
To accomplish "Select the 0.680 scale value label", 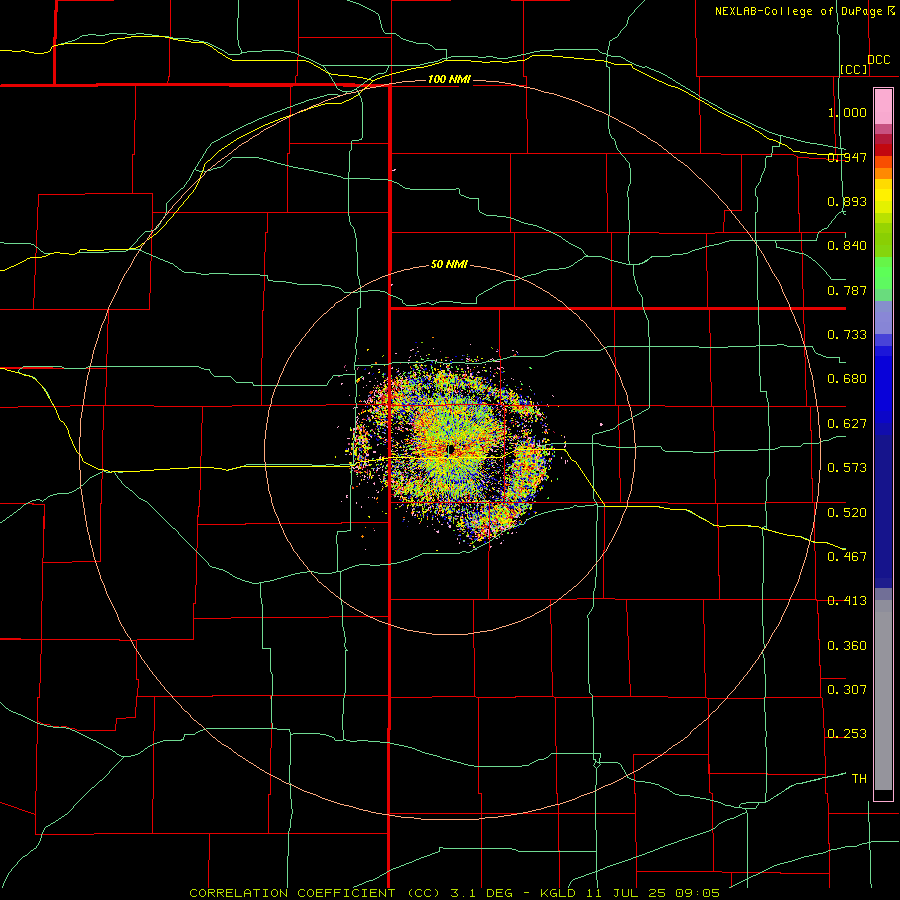I will click(847, 379).
